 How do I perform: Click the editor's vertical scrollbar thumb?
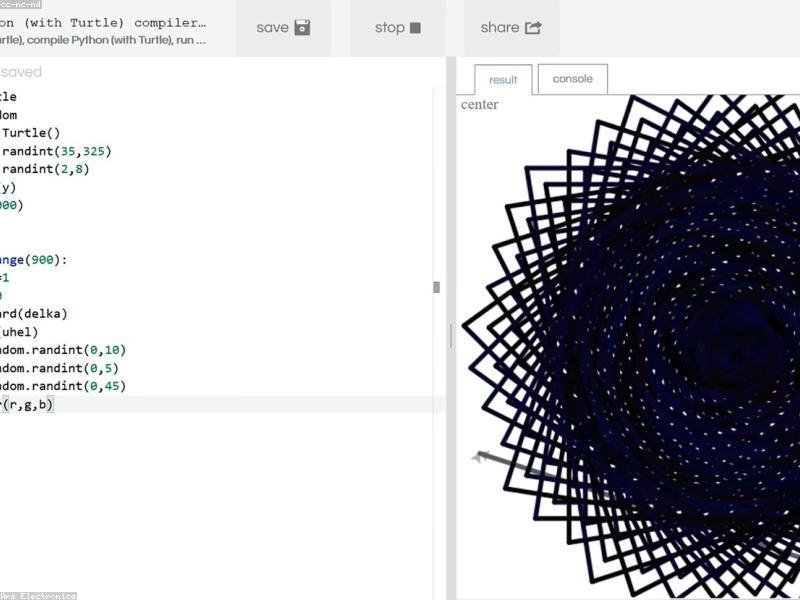(436, 287)
